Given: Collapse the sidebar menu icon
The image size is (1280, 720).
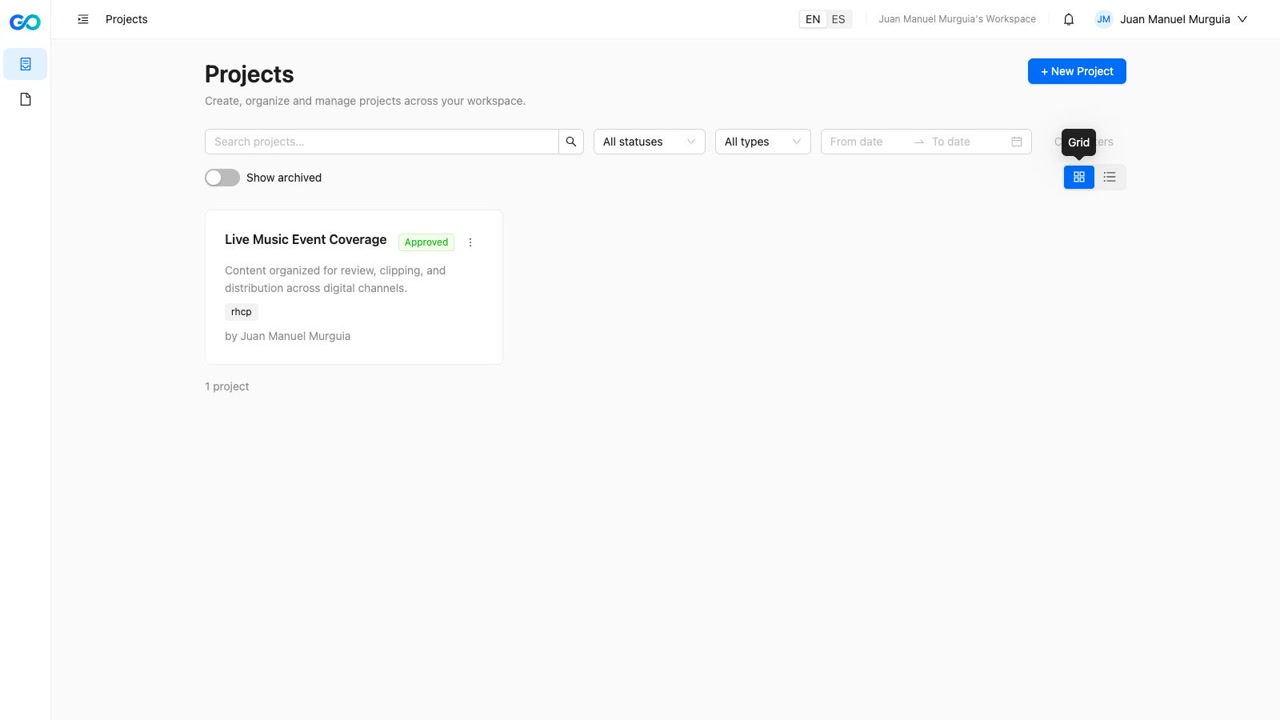Looking at the screenshot, I should [83, 19].
